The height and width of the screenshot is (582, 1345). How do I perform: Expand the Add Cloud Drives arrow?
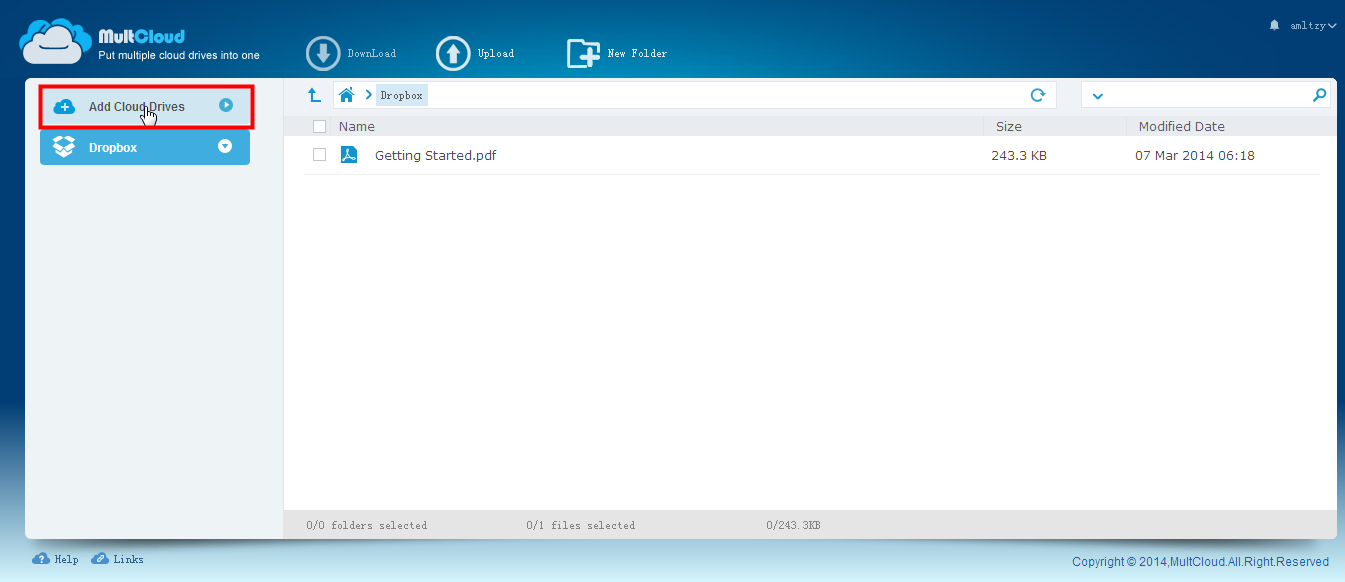point(226,104)
